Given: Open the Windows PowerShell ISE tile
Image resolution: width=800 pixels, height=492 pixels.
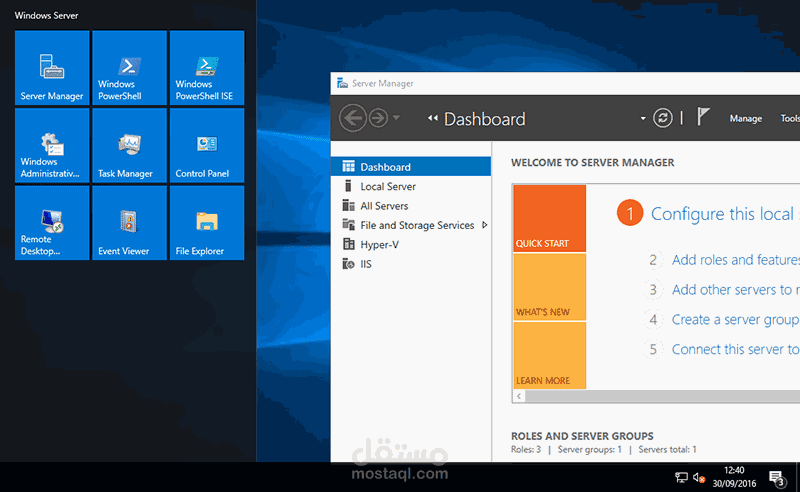Looking at the screenshot, I should [207, 68].
